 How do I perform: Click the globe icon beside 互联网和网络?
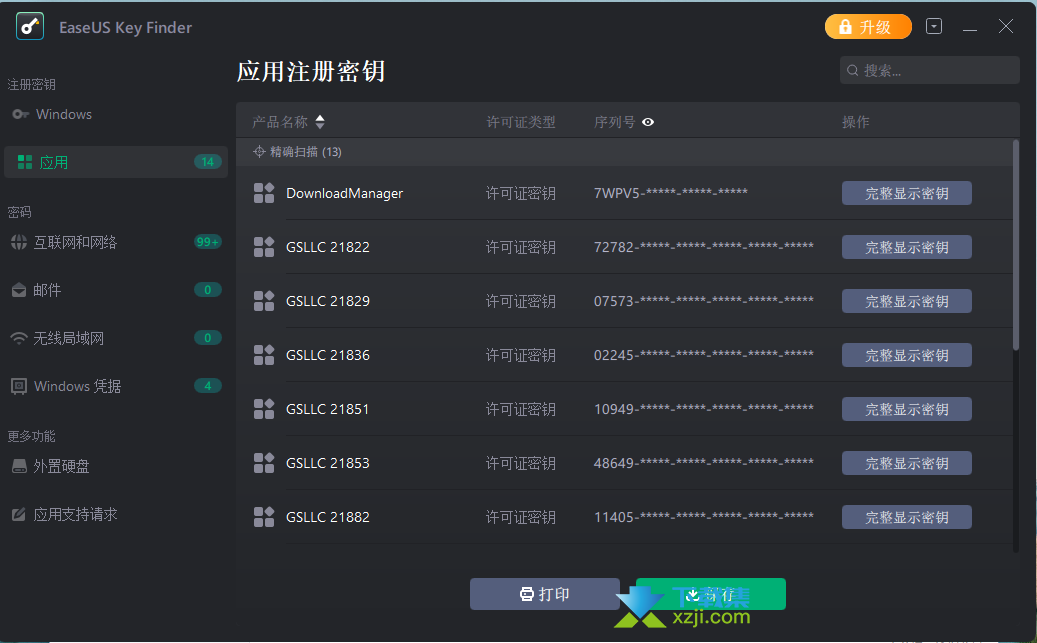pyautogui.click(x=19, y=242)
